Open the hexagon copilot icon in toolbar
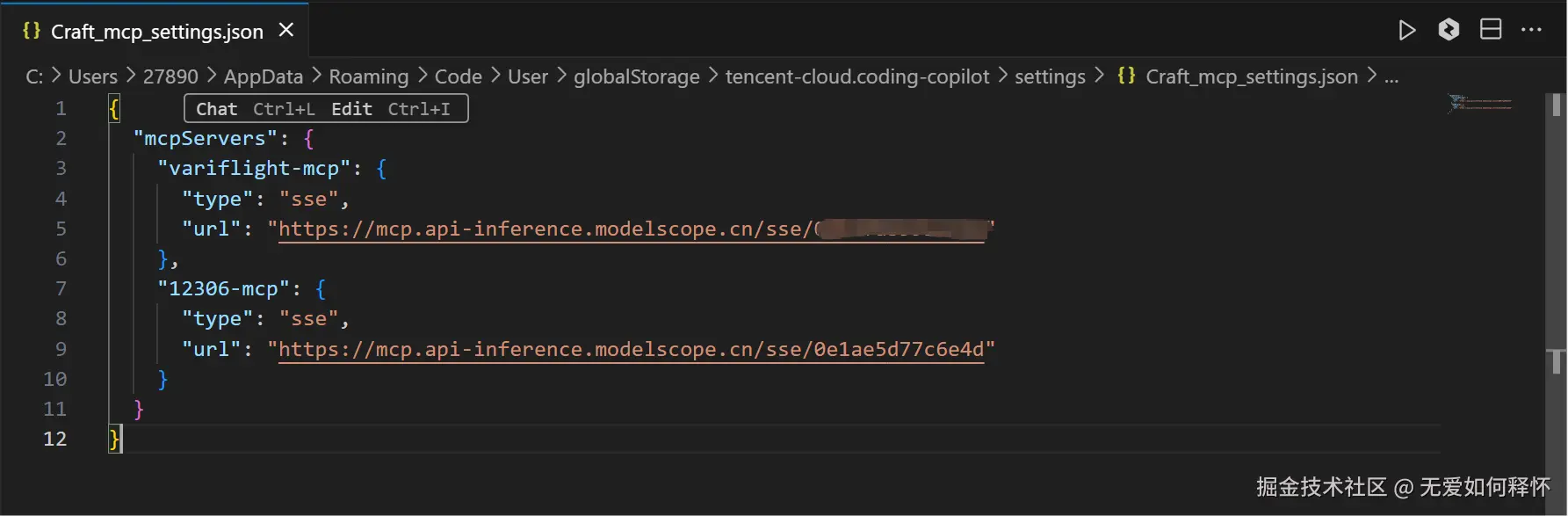Screen dimensions: 1568x516 (x=1449, y=30)
